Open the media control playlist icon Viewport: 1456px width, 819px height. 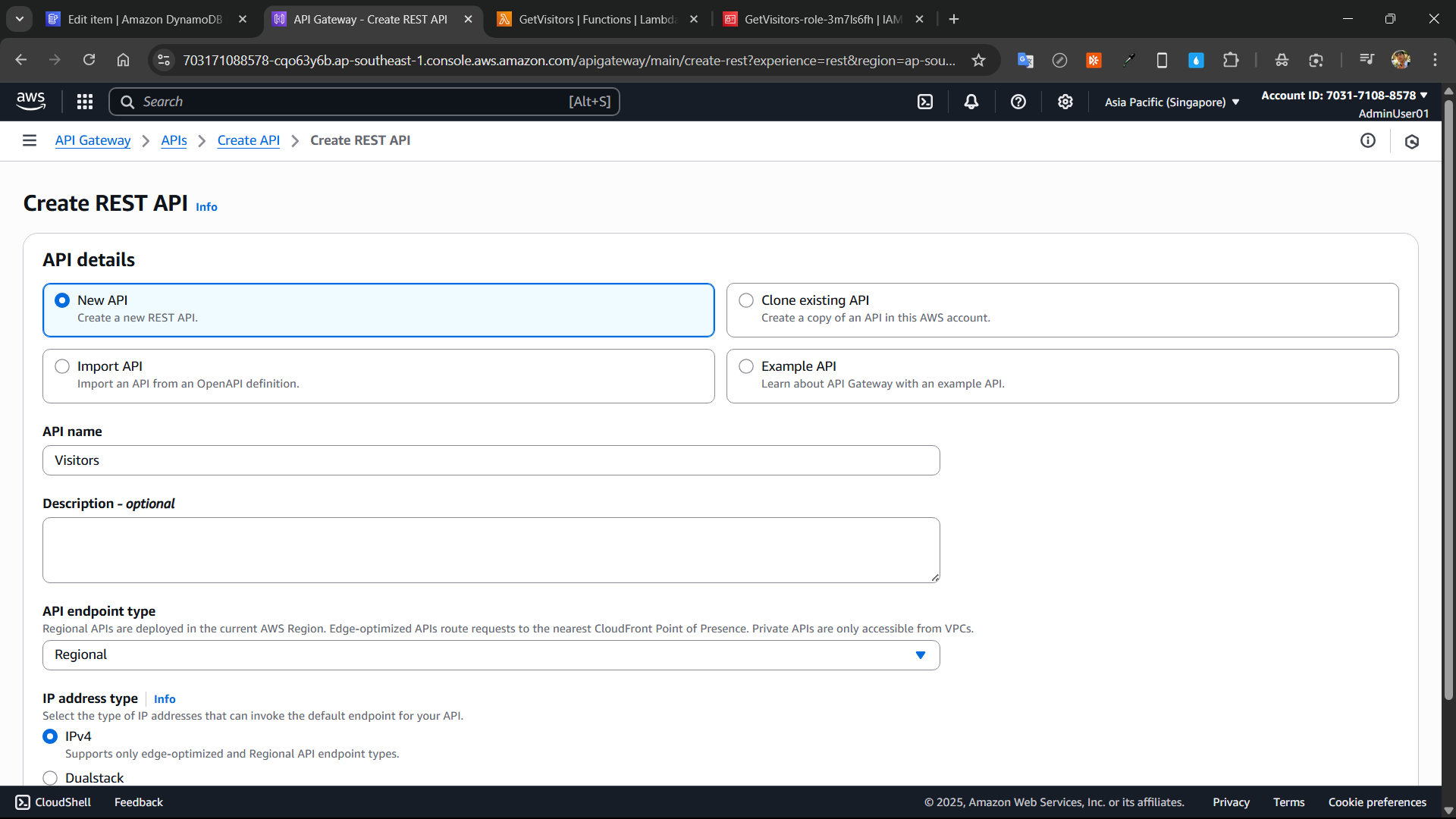[1367, 60]
